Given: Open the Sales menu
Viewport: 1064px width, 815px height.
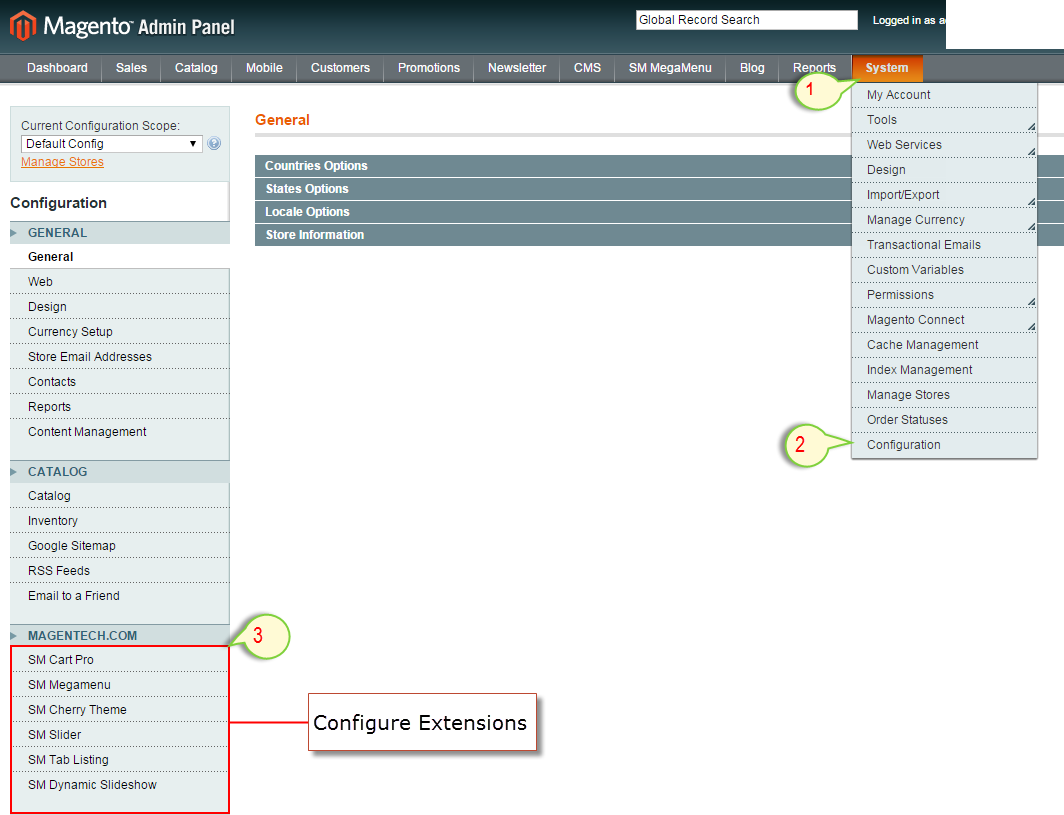Looking at the screenshot, I should 131,68.
